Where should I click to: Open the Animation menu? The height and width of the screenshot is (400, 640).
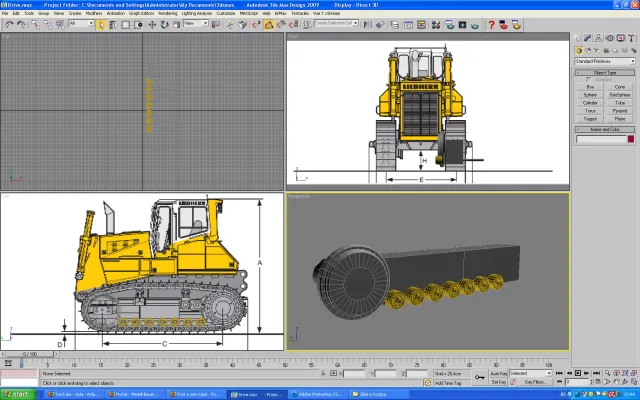click(x=116, y=13)
